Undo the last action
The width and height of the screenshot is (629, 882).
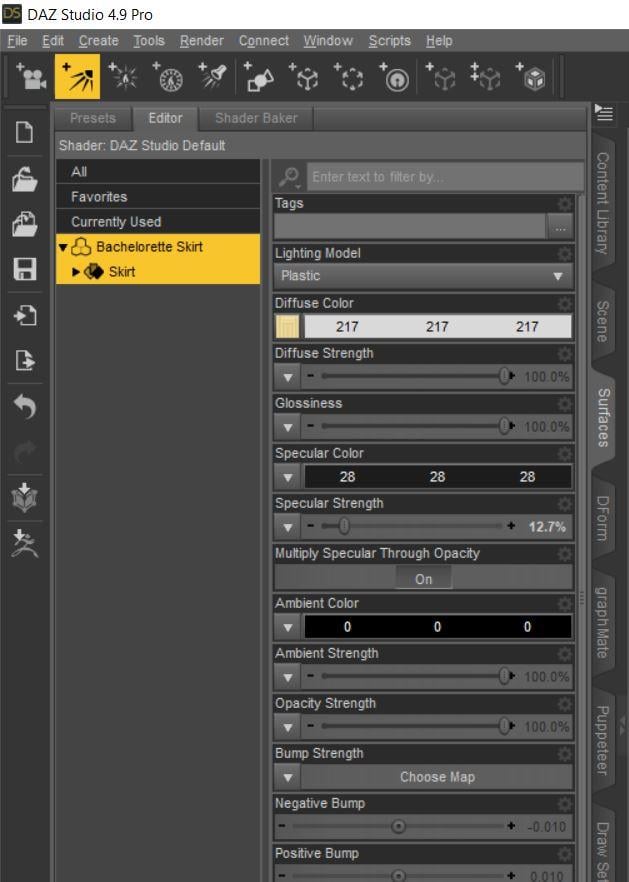point(25,406)
